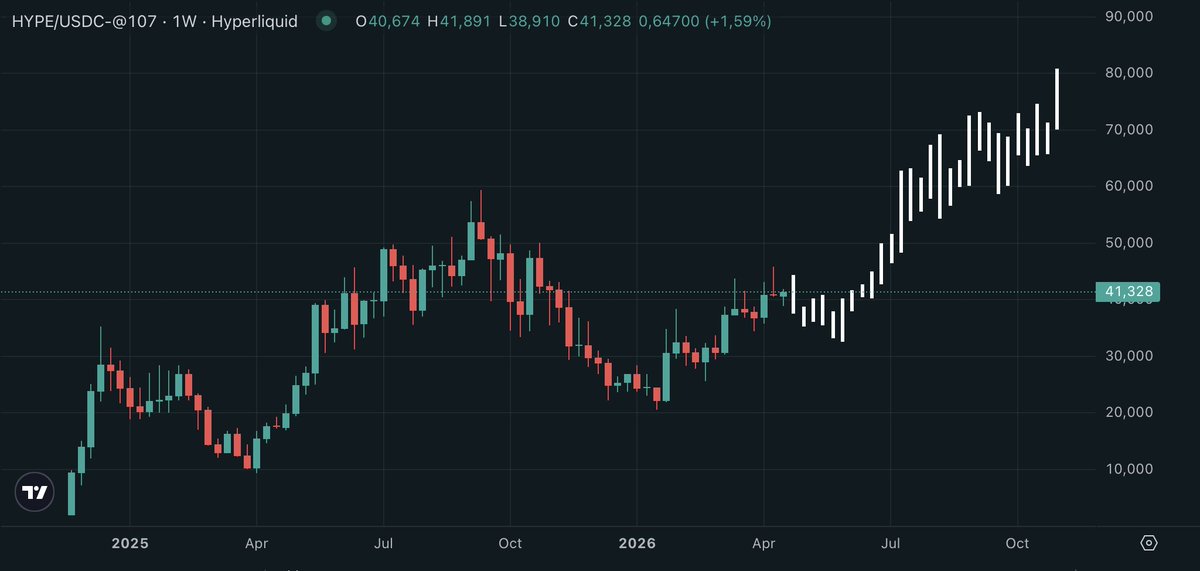The image size is (1200, 571).
Task: Click the 70,000 price axis label
Action: pos(1129,130)
